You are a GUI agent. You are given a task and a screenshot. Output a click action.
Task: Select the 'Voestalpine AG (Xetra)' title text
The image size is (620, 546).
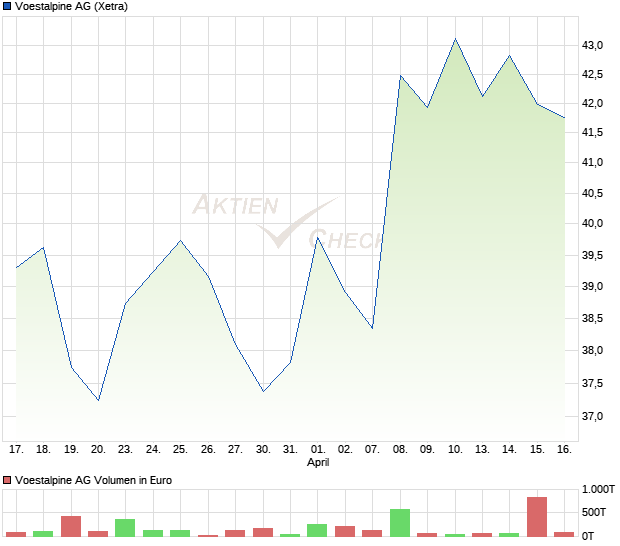[x=71, y=6]
